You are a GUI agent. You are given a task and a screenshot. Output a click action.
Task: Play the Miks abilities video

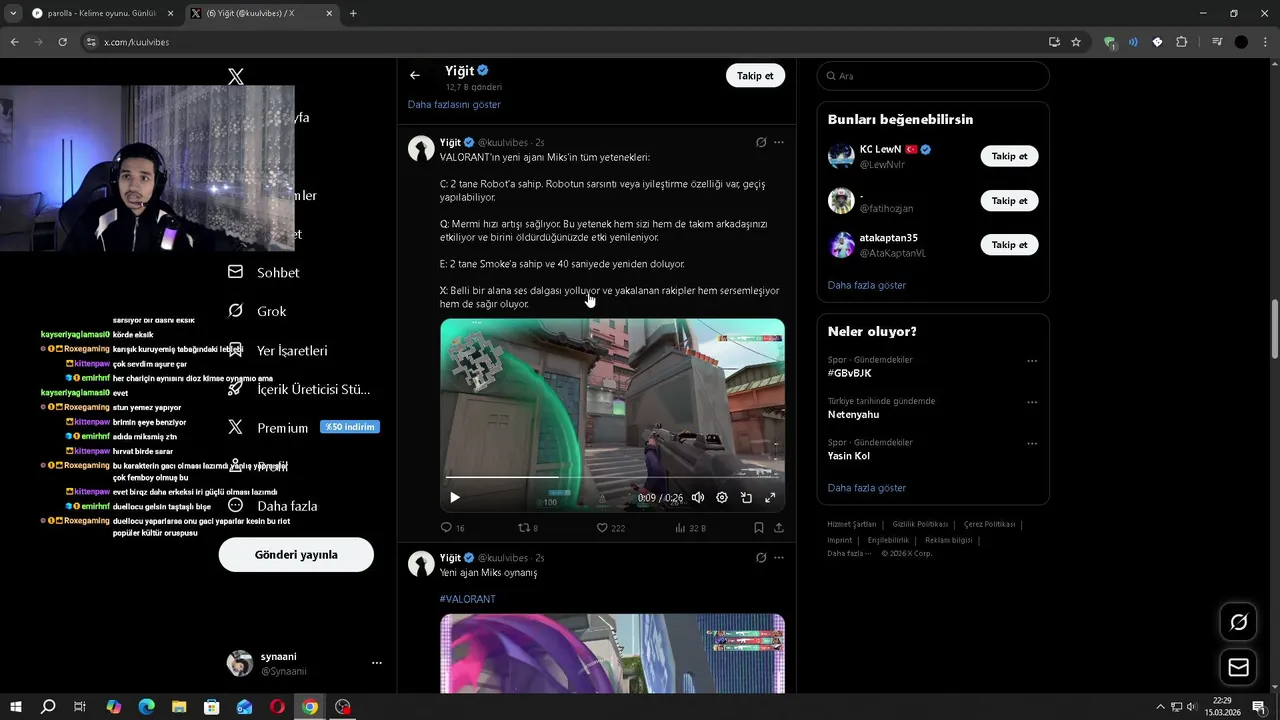[455, 497]
